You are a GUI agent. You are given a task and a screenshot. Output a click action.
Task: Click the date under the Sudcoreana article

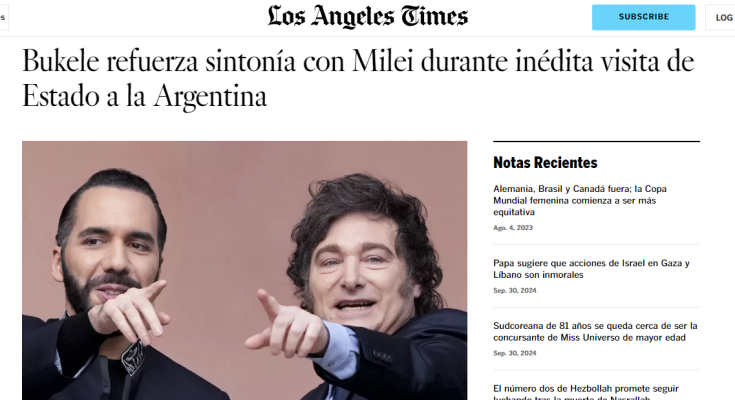click(514, 353)
